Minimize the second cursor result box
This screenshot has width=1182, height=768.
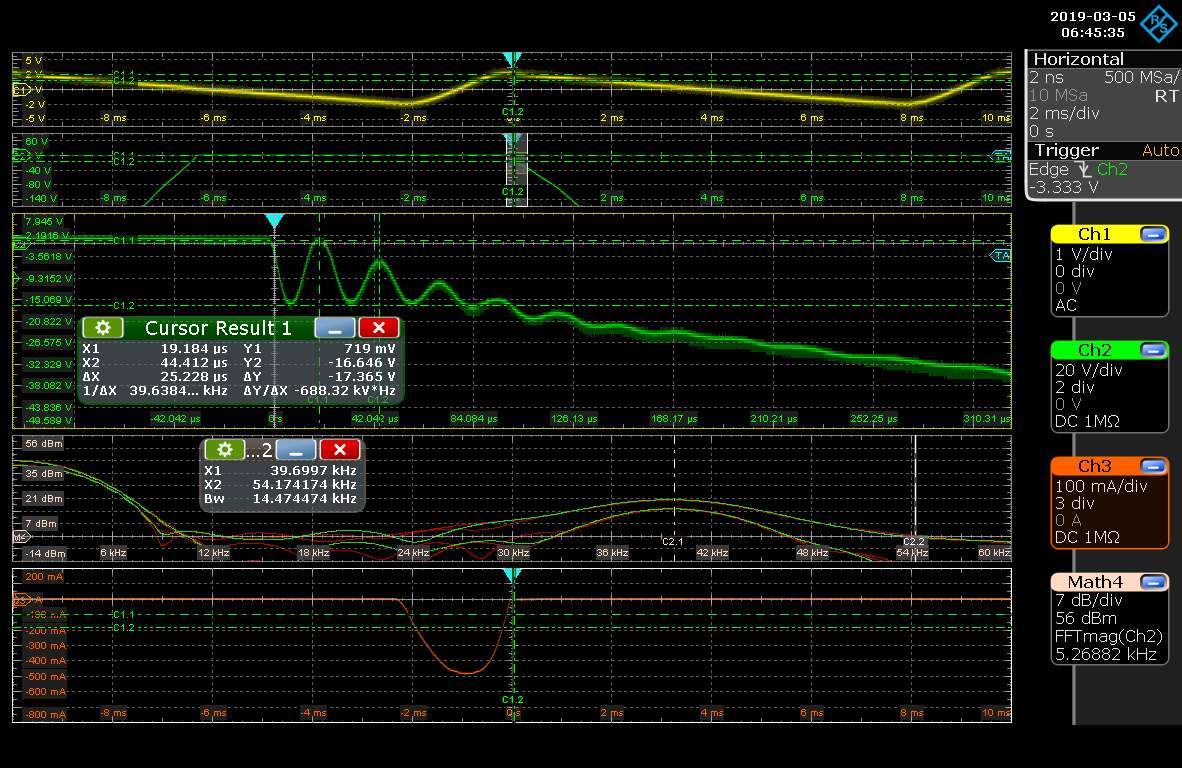coord(296,450)
